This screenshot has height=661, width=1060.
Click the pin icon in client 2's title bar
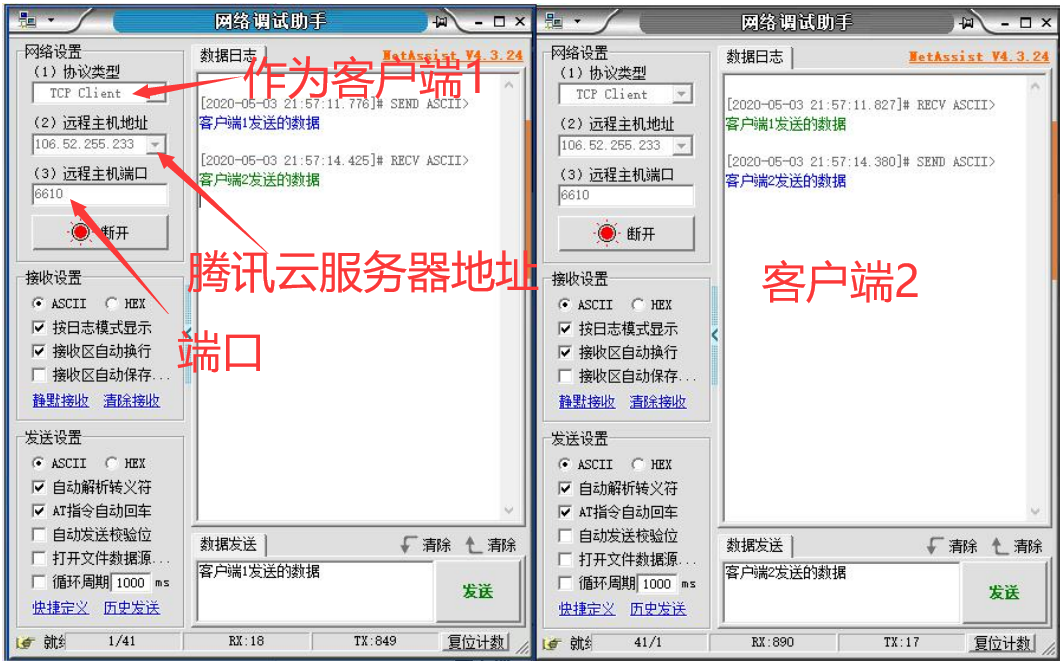[967, 21]
